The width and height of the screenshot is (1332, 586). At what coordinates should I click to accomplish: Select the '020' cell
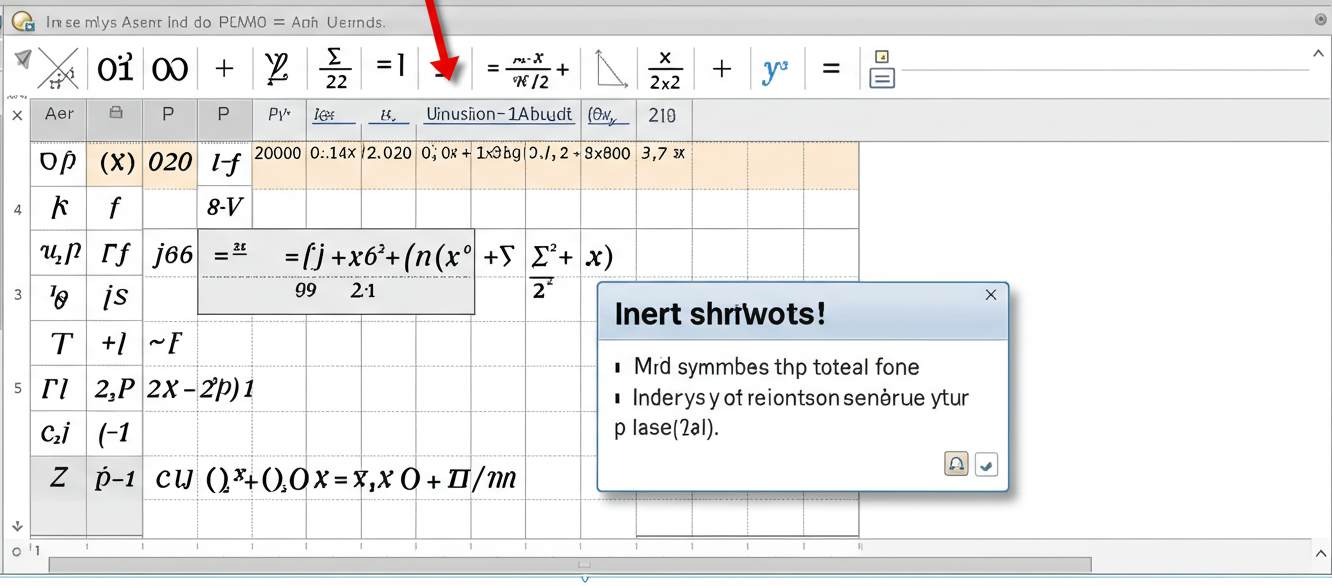170,163
